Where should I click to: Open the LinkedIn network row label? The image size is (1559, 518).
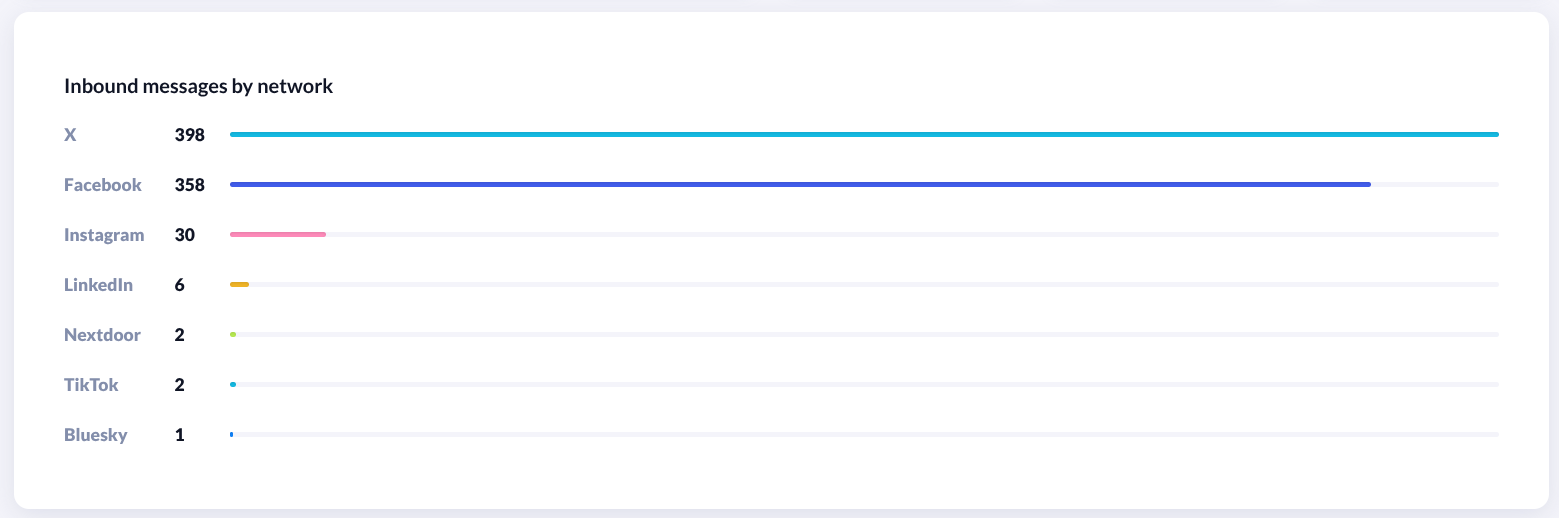tap(98, 285)
